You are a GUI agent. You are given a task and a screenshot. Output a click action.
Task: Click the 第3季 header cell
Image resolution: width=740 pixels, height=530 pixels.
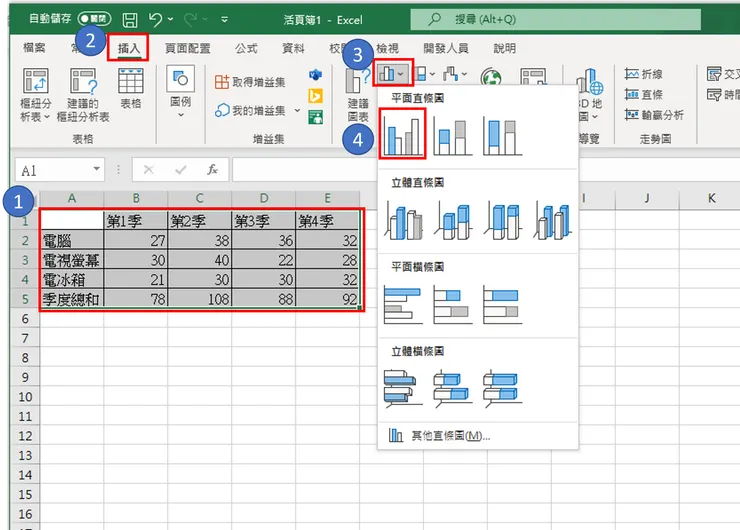pos(263,221)
